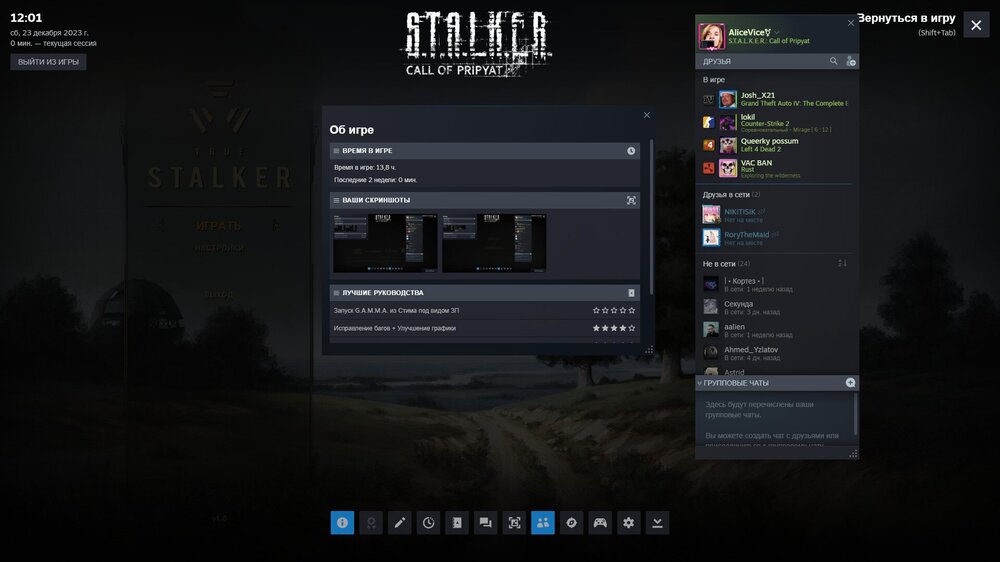Click the Ваши скриншоты section header
The image size is (1000, 562).
coord(485,200)
